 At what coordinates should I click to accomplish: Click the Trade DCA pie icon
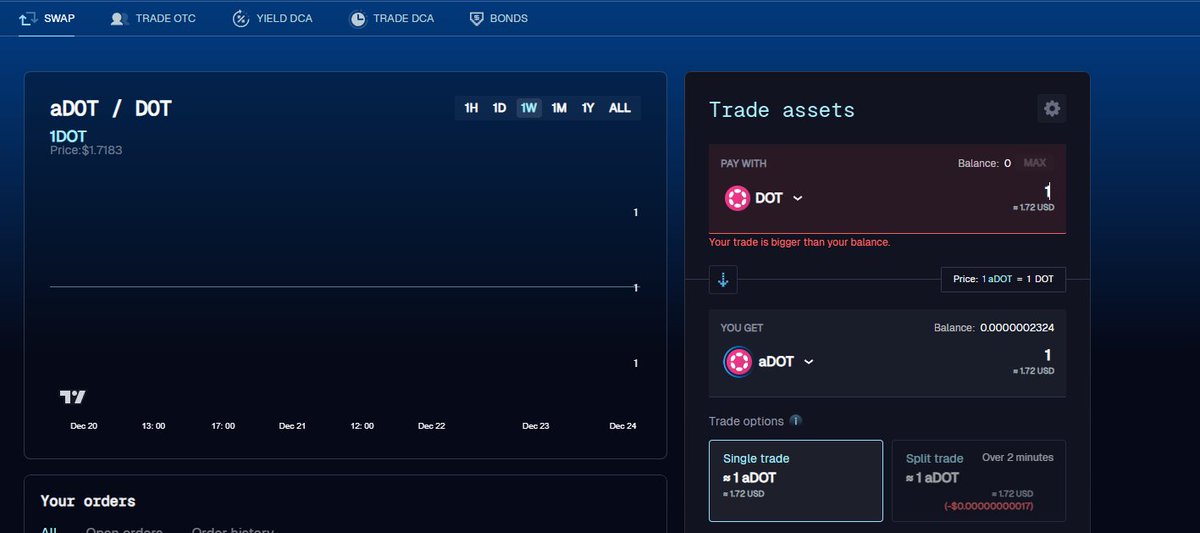click(x=358, y=19)
